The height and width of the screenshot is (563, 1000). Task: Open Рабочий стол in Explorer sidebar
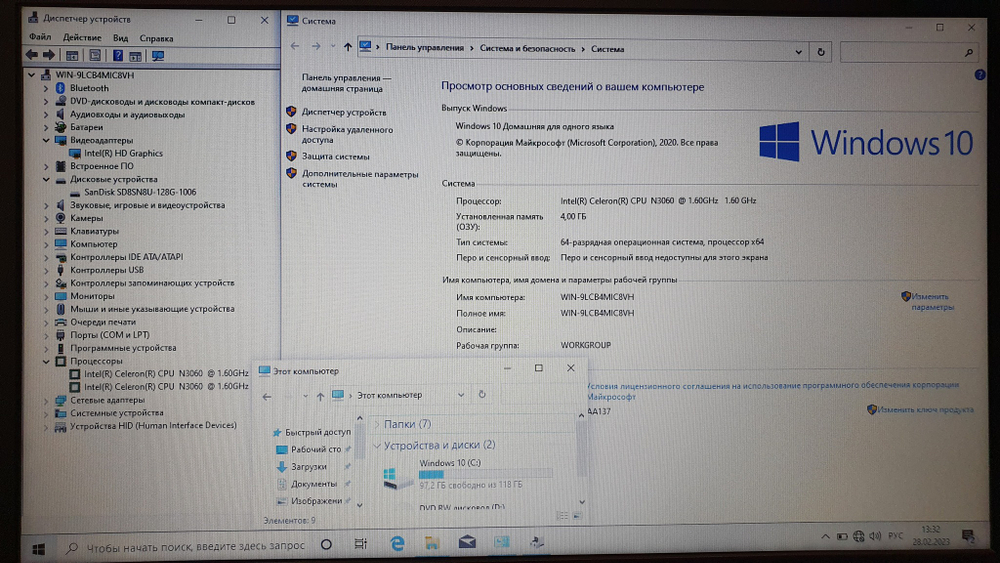pyautogui.click(x=316, y=450)
